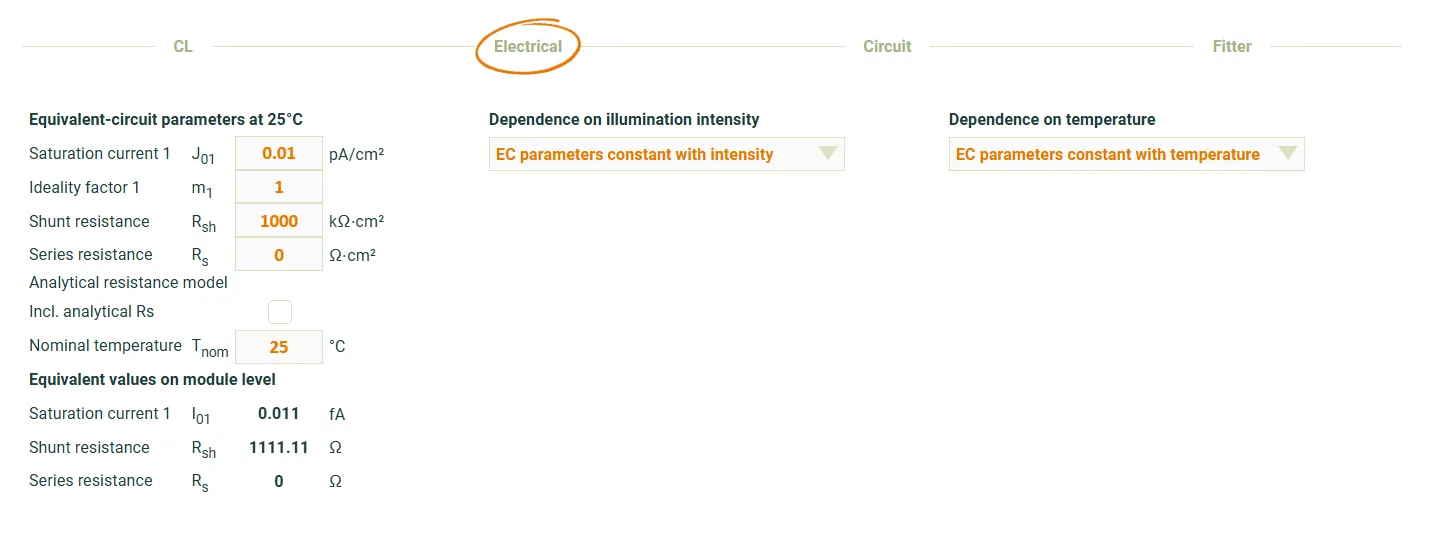Click the Equivalent-circuit parameters at 25°C heading

pos(166,119)
